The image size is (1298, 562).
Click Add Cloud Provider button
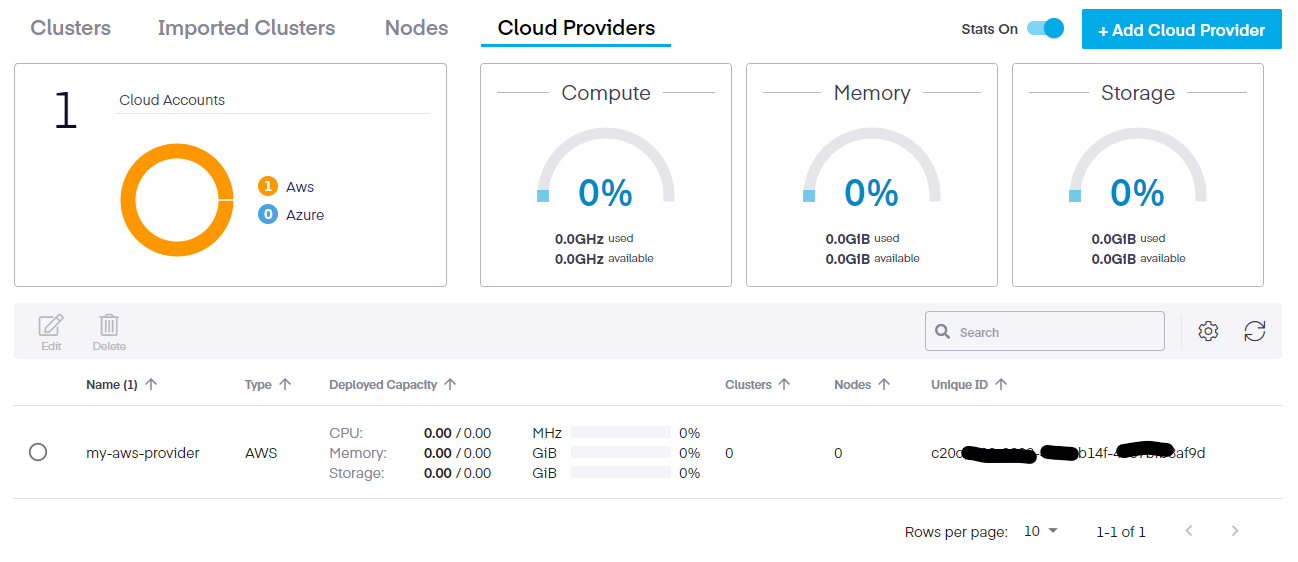1181,30
